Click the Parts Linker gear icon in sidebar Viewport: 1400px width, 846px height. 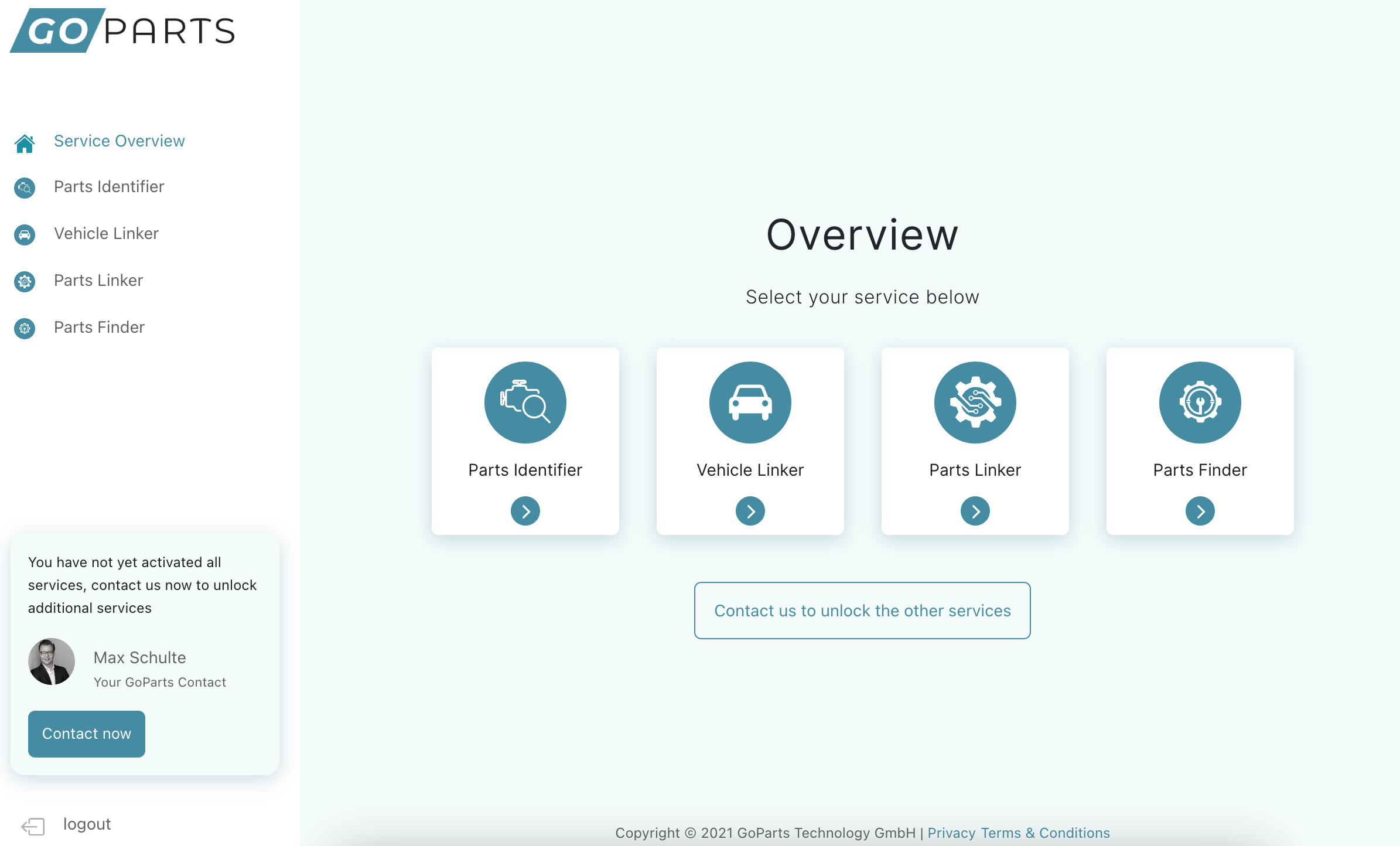click(25, 281)
